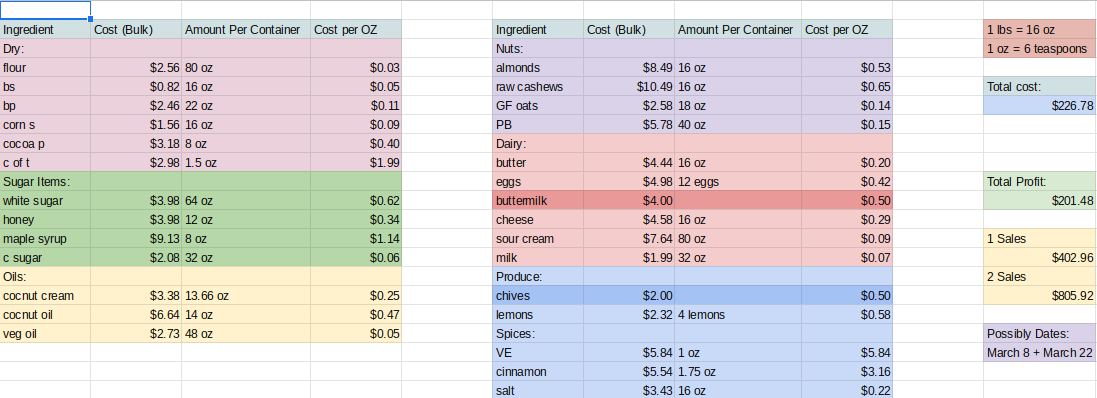
Task: Click the flour cost cell $2.56
Action: [136, 68]
